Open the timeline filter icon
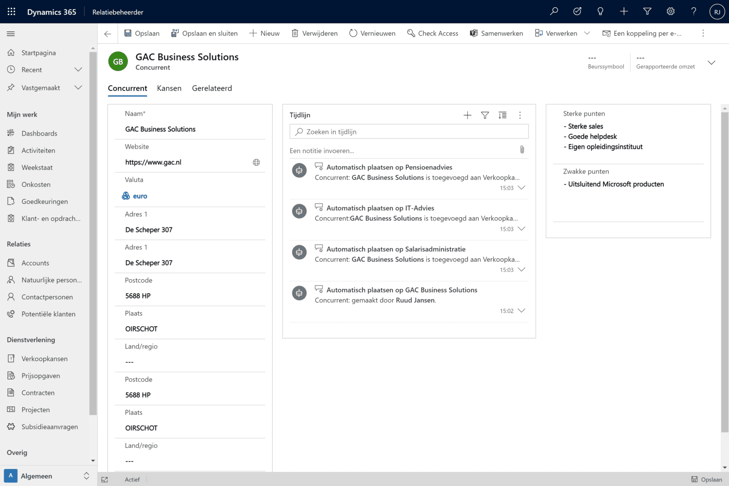 tap(485, 115)
